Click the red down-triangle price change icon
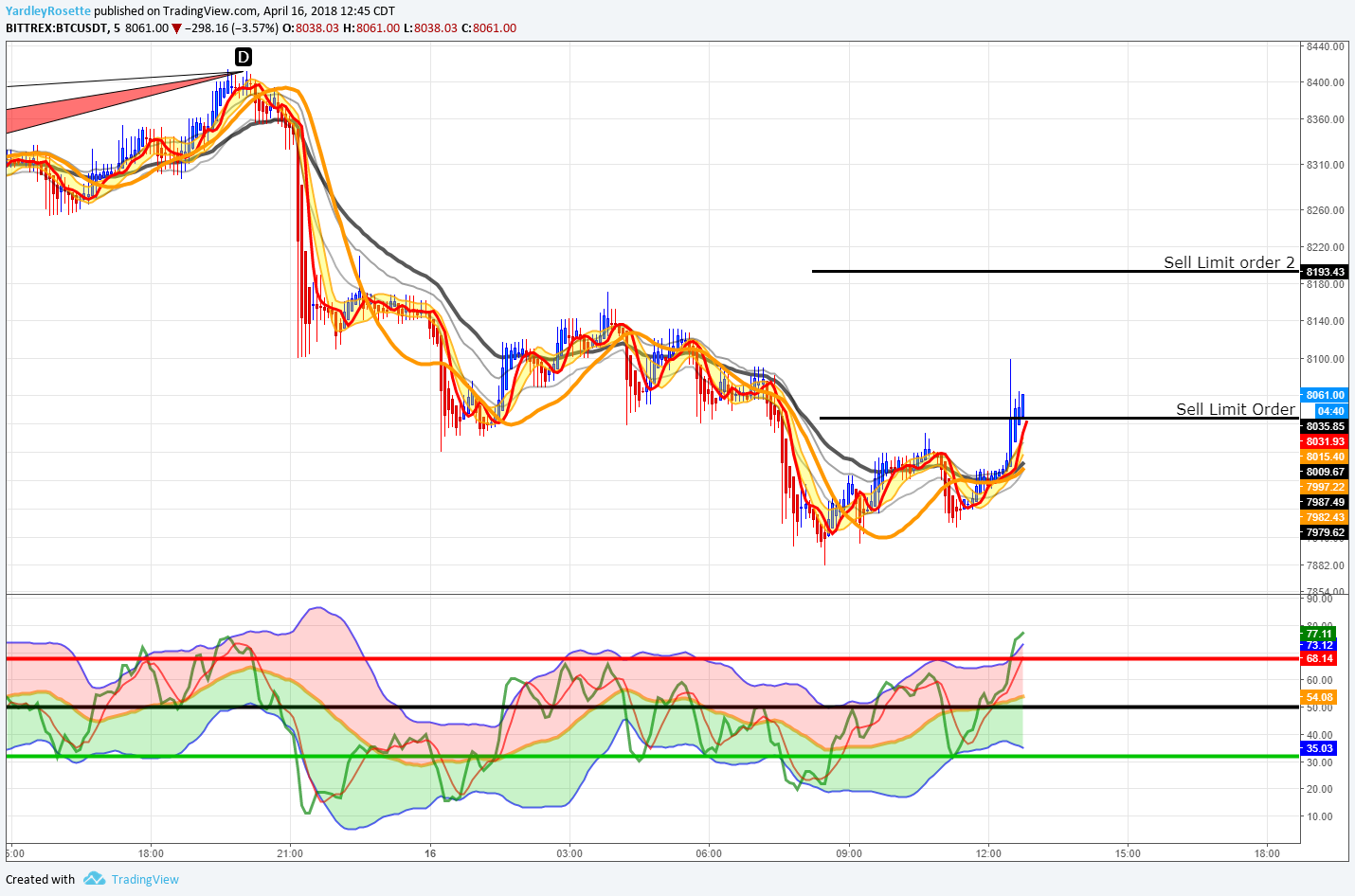 coord(176,28)
